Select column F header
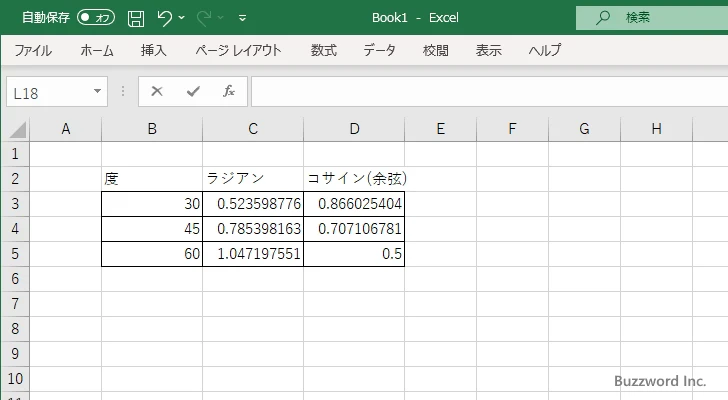This screenshot has width=728, height=400. click(x=513, y=129)
